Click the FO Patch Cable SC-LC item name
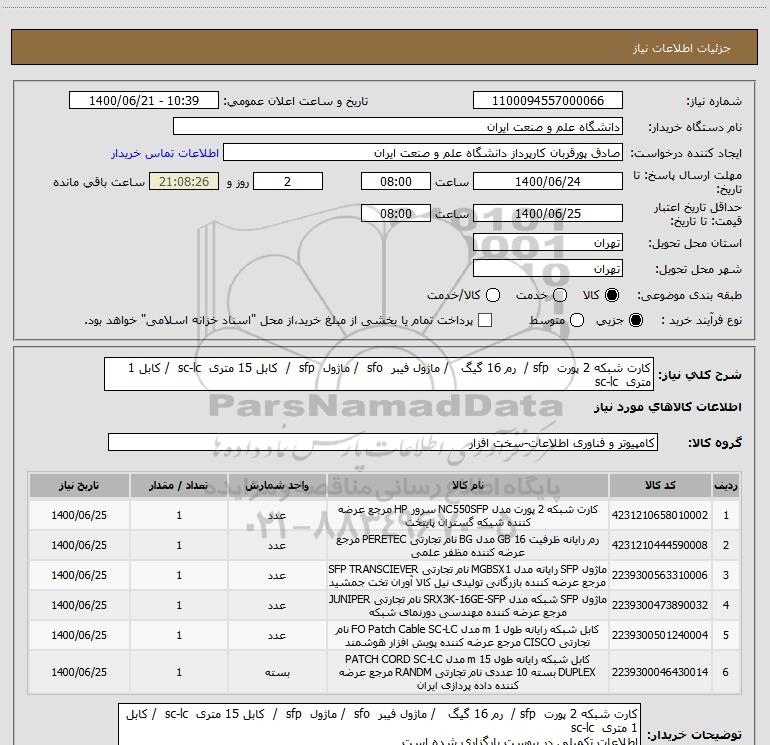The image size is (770, 745). point(468,635)
